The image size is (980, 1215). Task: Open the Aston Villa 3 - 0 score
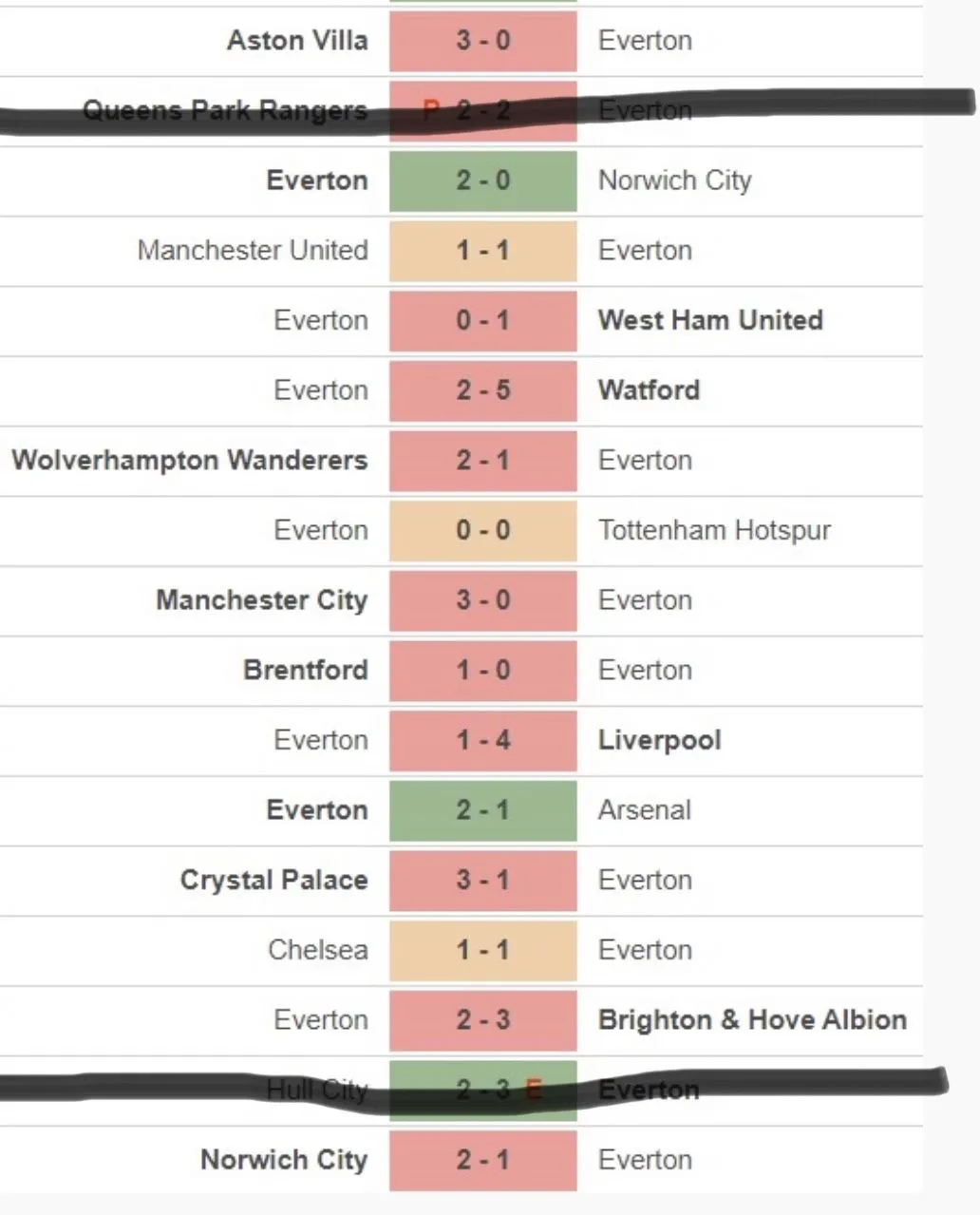coord(482,41)
